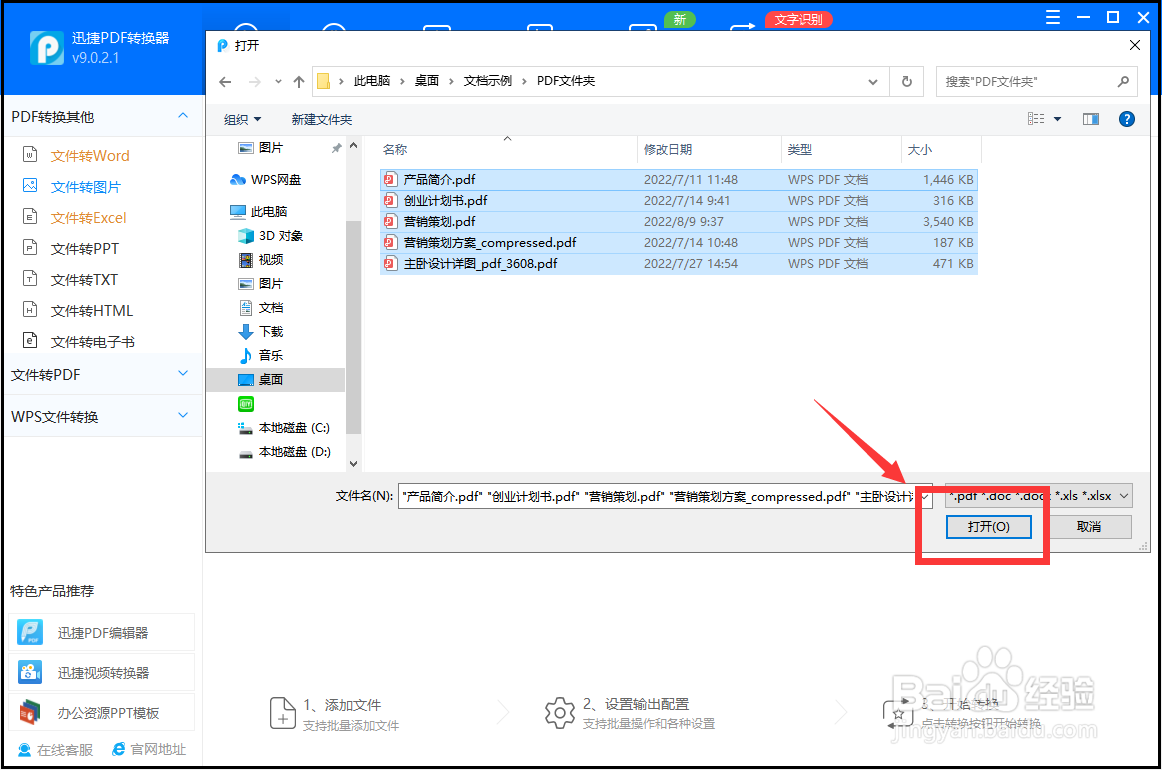Click the view mode icon
The image size is (1162, 770).
(1036, 119)
